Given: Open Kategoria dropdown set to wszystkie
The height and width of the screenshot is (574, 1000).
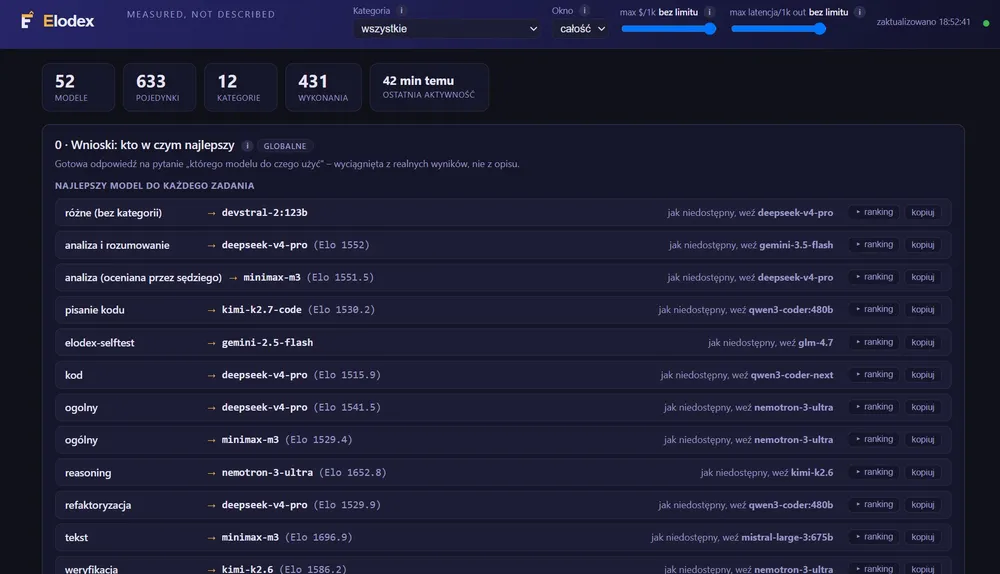Looking at the screenshot, I should click(x=446, y=29).
